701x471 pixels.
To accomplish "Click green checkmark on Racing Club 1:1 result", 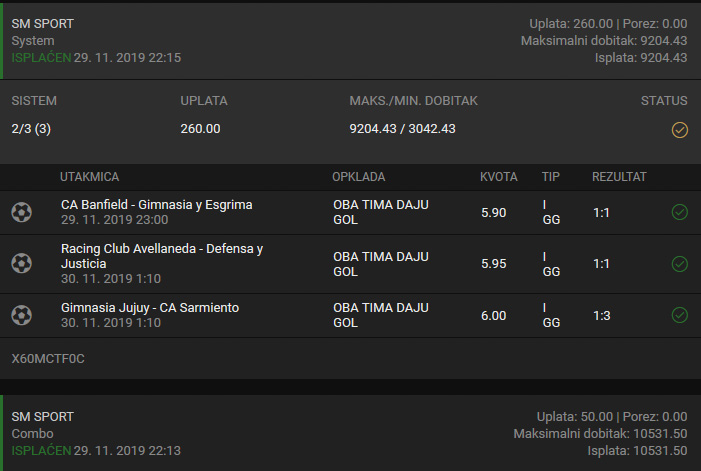I will [x=680, y=264].
